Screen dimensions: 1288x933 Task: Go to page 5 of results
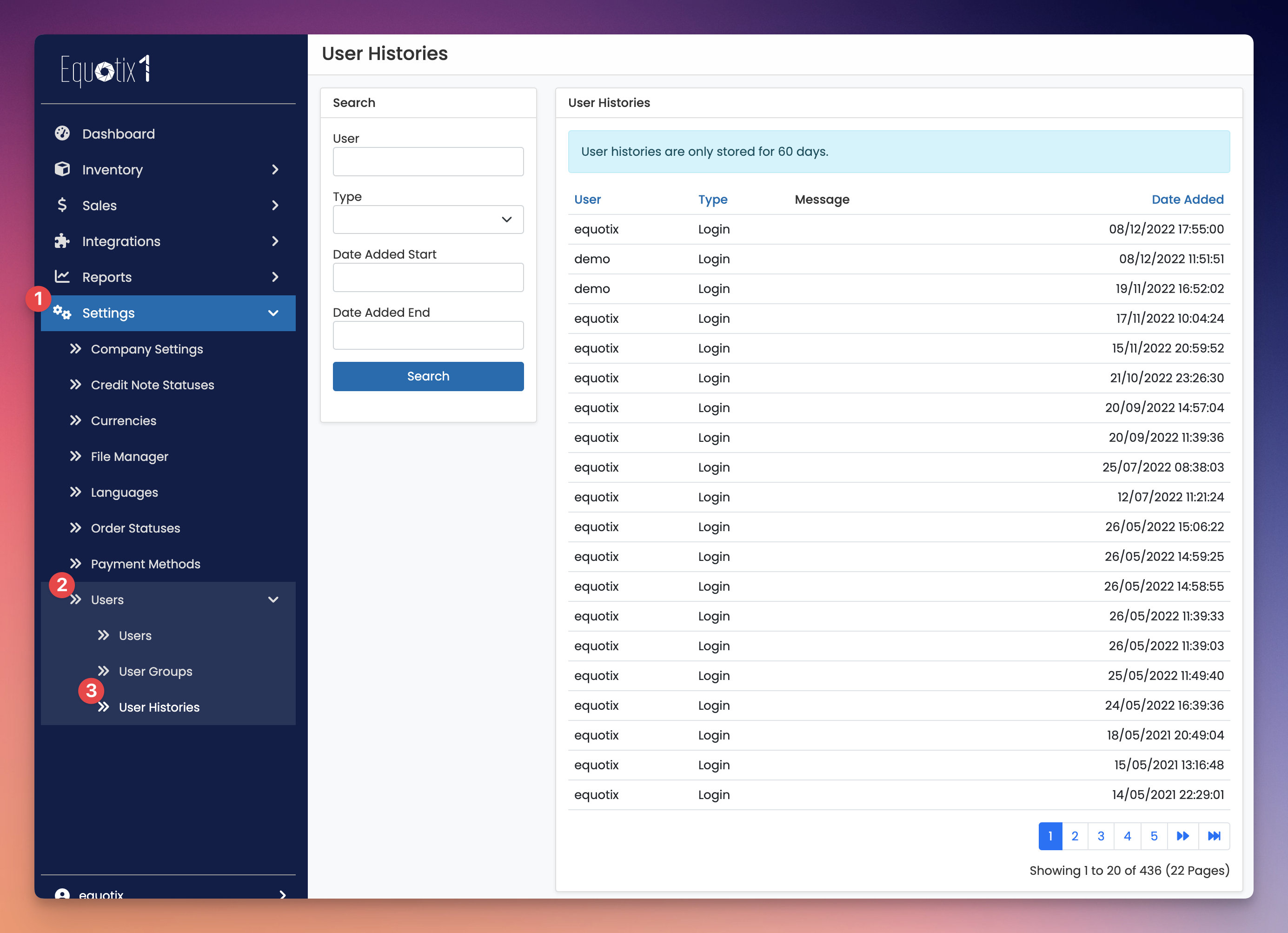pos(1154,836)
